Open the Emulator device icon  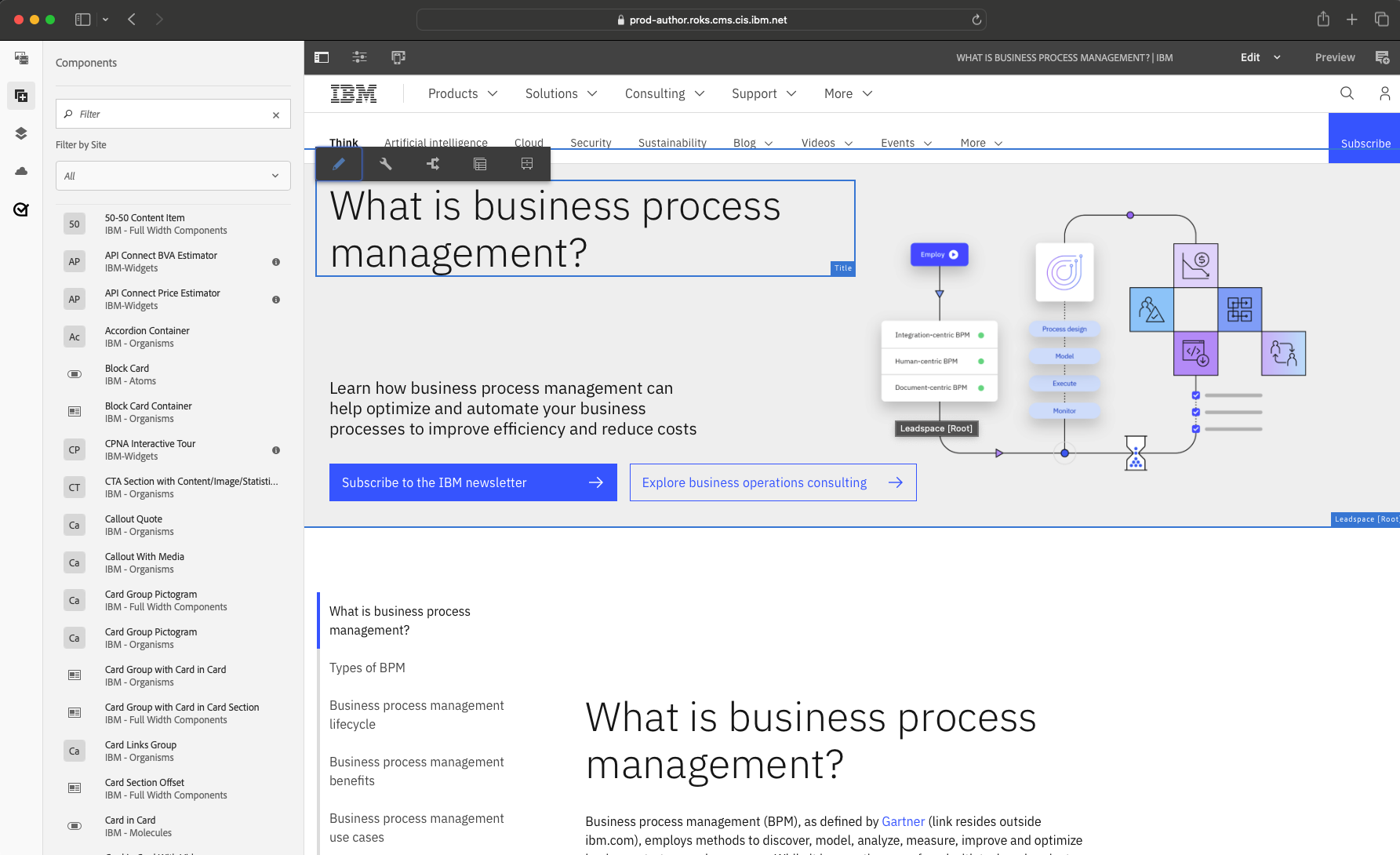398,57
